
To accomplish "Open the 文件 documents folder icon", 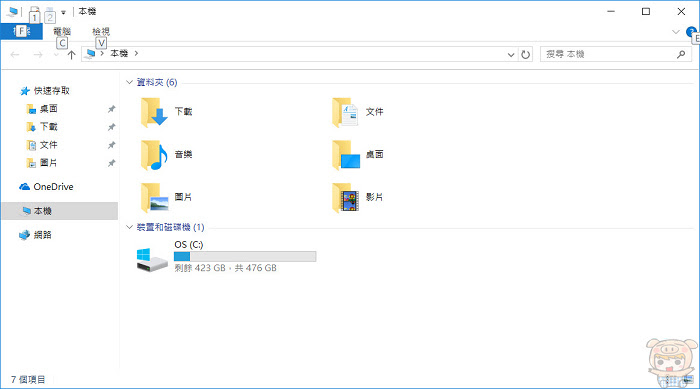I will click(x=345, y=113).
